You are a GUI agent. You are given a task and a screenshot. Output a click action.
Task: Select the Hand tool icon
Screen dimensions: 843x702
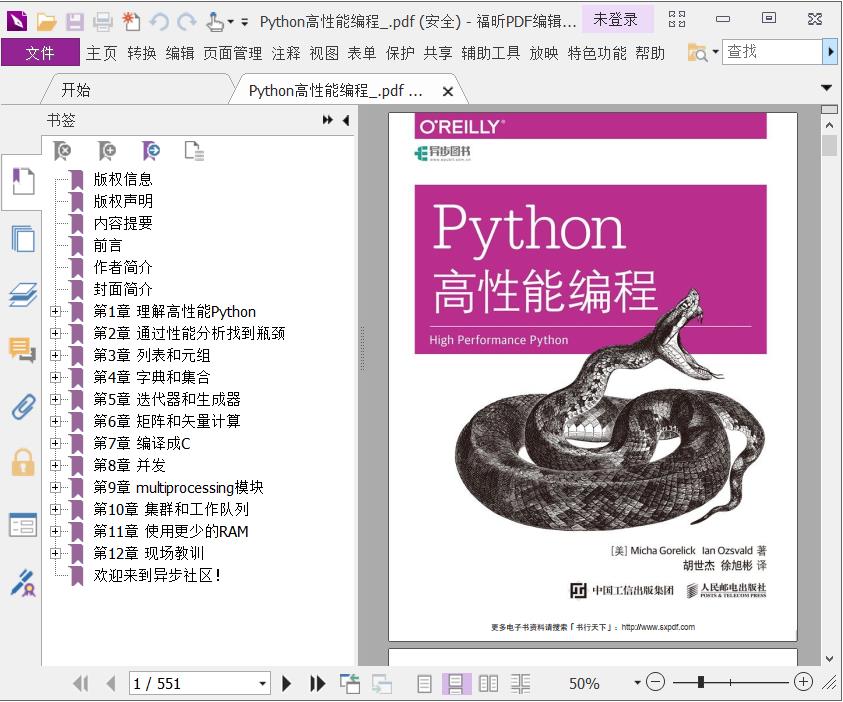[x=215, y=22]
